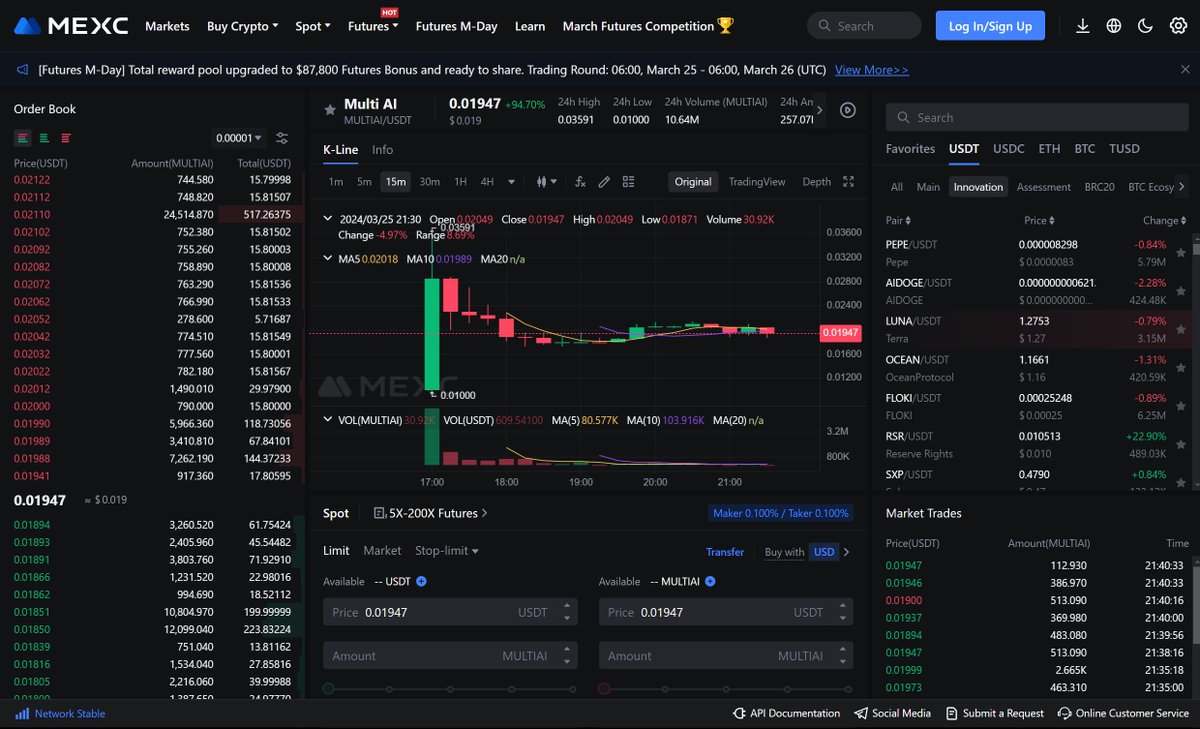This screenshot has height=729, width=1200.
Task: Collapse the OHLC info chevron on chart
Action: pyautogui.click(x=329, y=219)
